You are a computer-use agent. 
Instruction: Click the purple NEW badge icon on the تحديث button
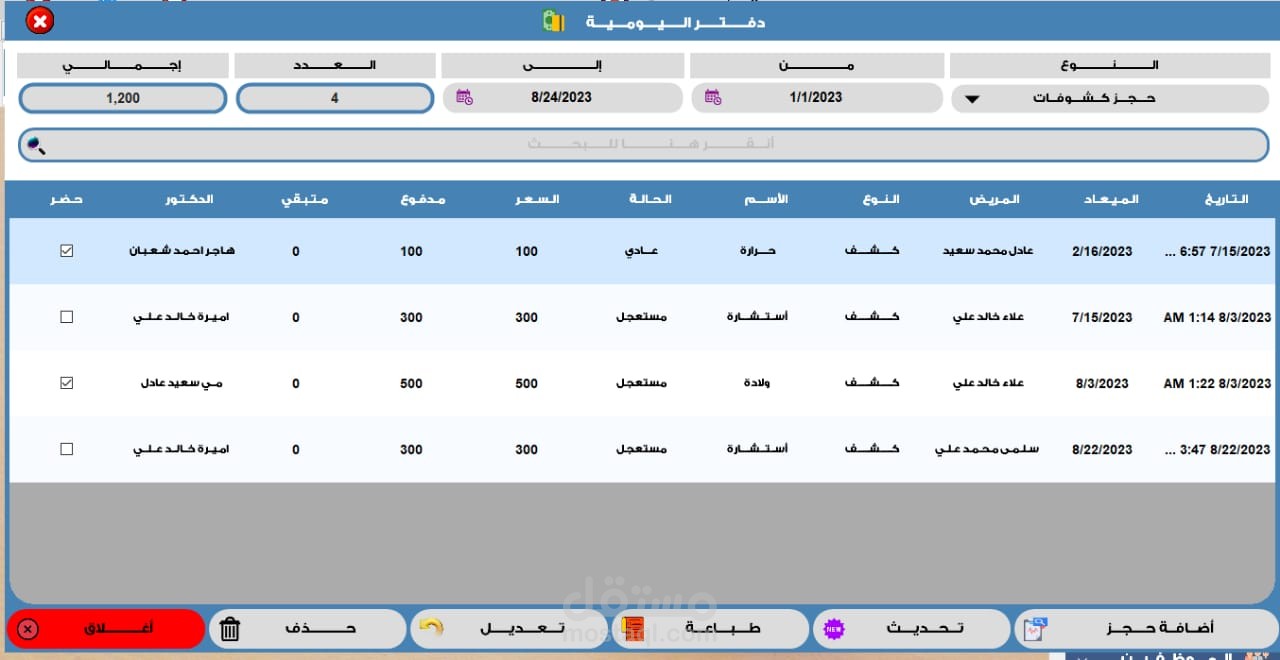tap(834, 629)
